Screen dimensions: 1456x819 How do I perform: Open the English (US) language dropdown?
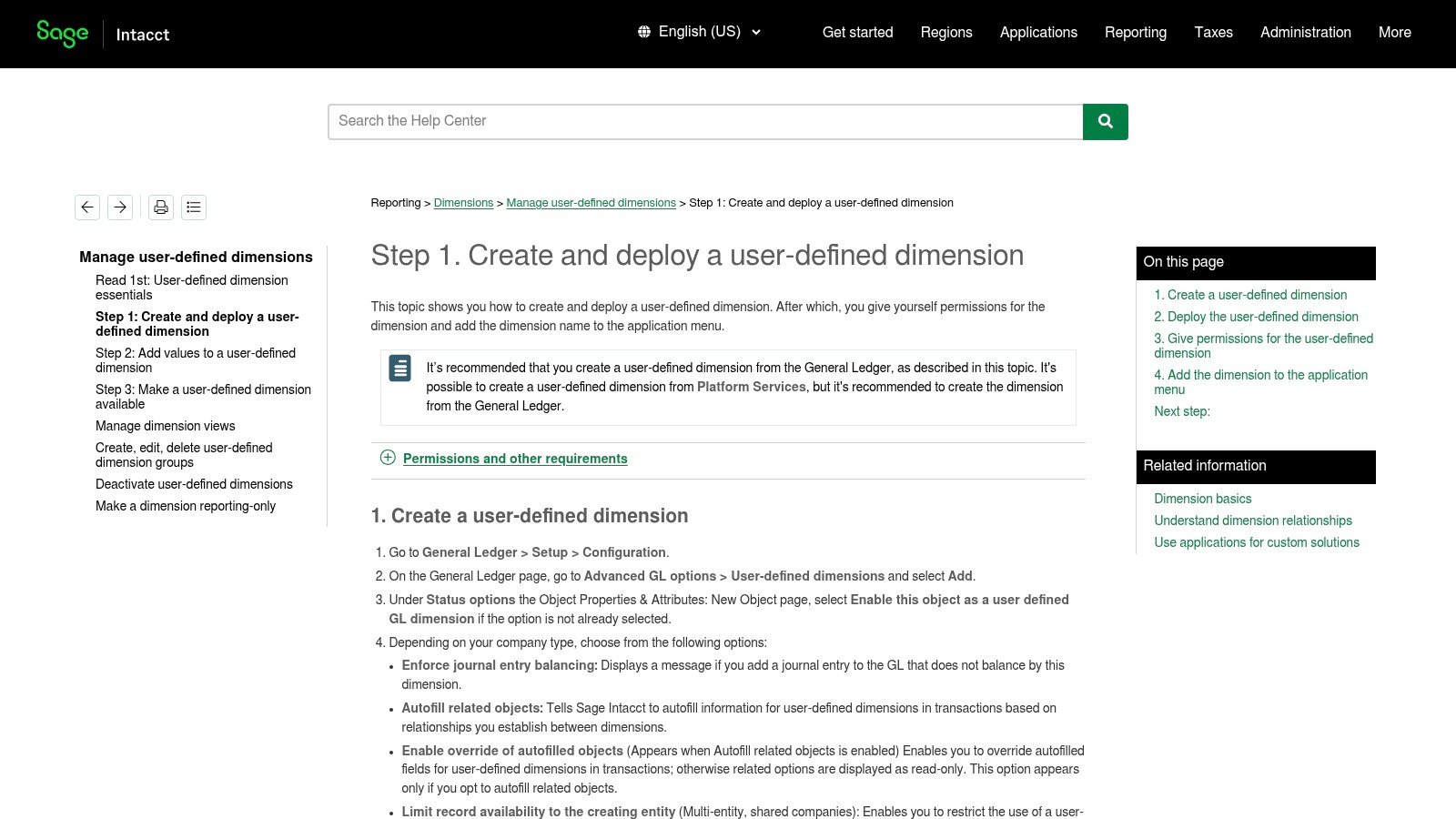[699, 32]
